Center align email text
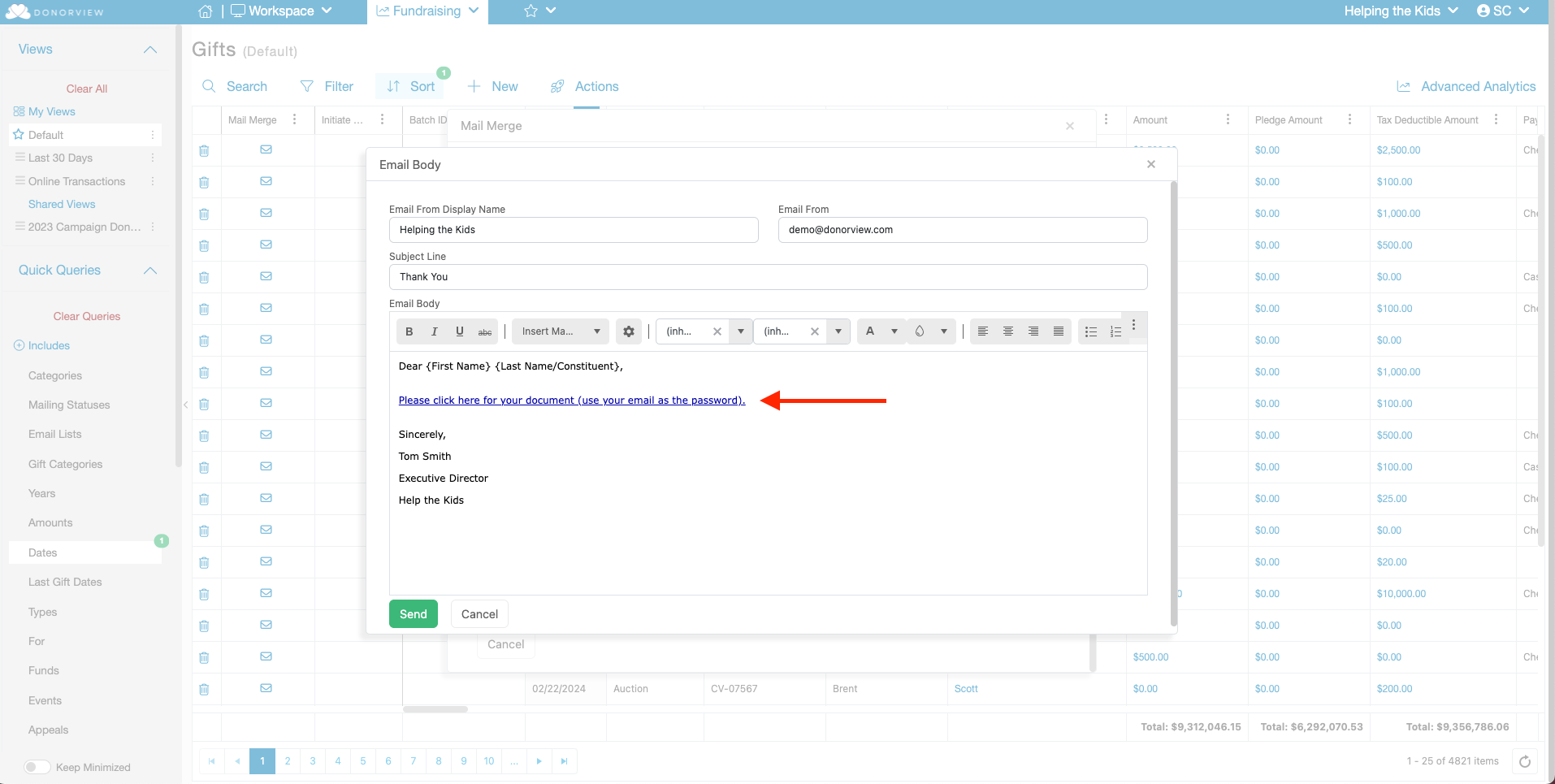Screen dimensions: 1555x784 click(1008, 331)
